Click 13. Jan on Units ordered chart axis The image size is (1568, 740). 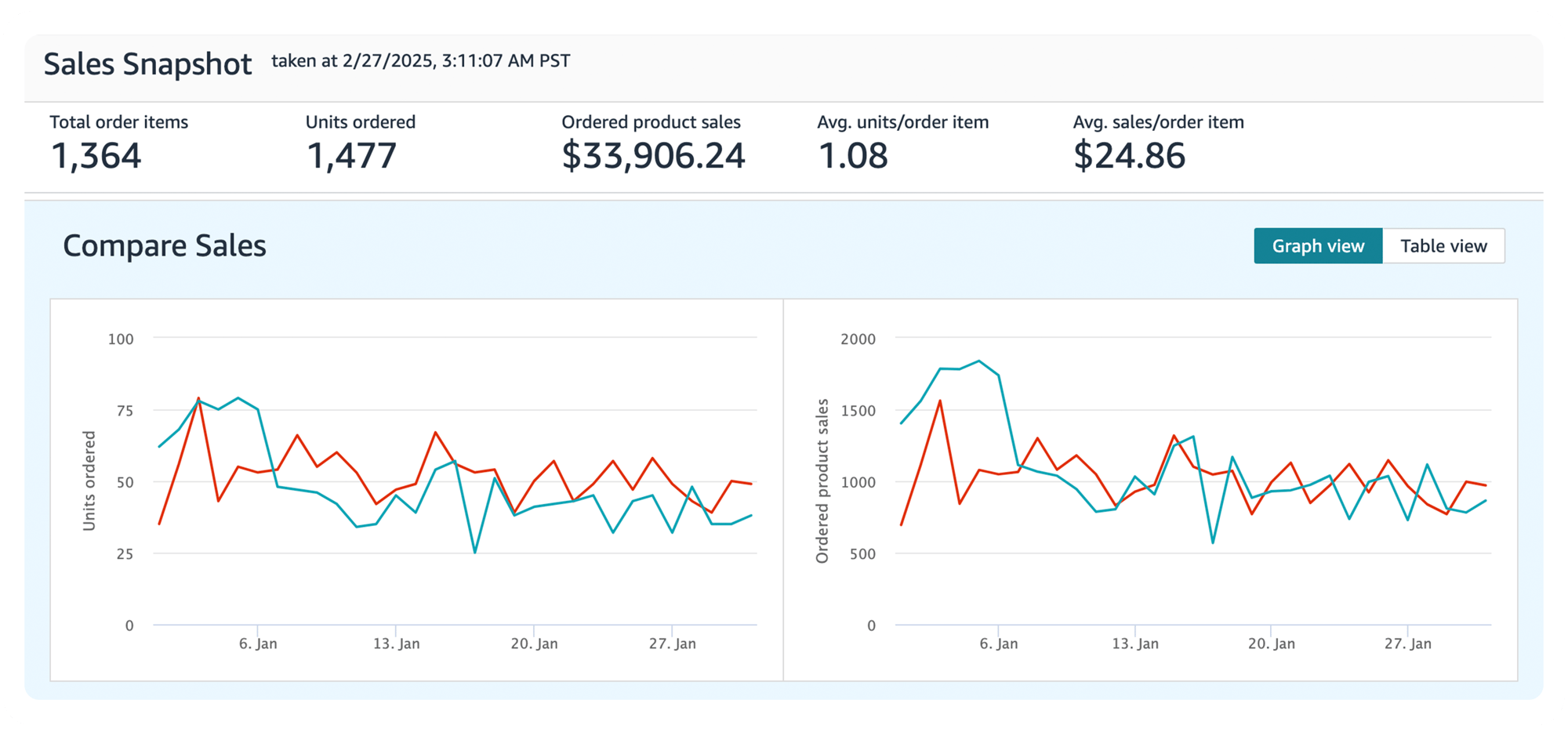pos(396,644)
